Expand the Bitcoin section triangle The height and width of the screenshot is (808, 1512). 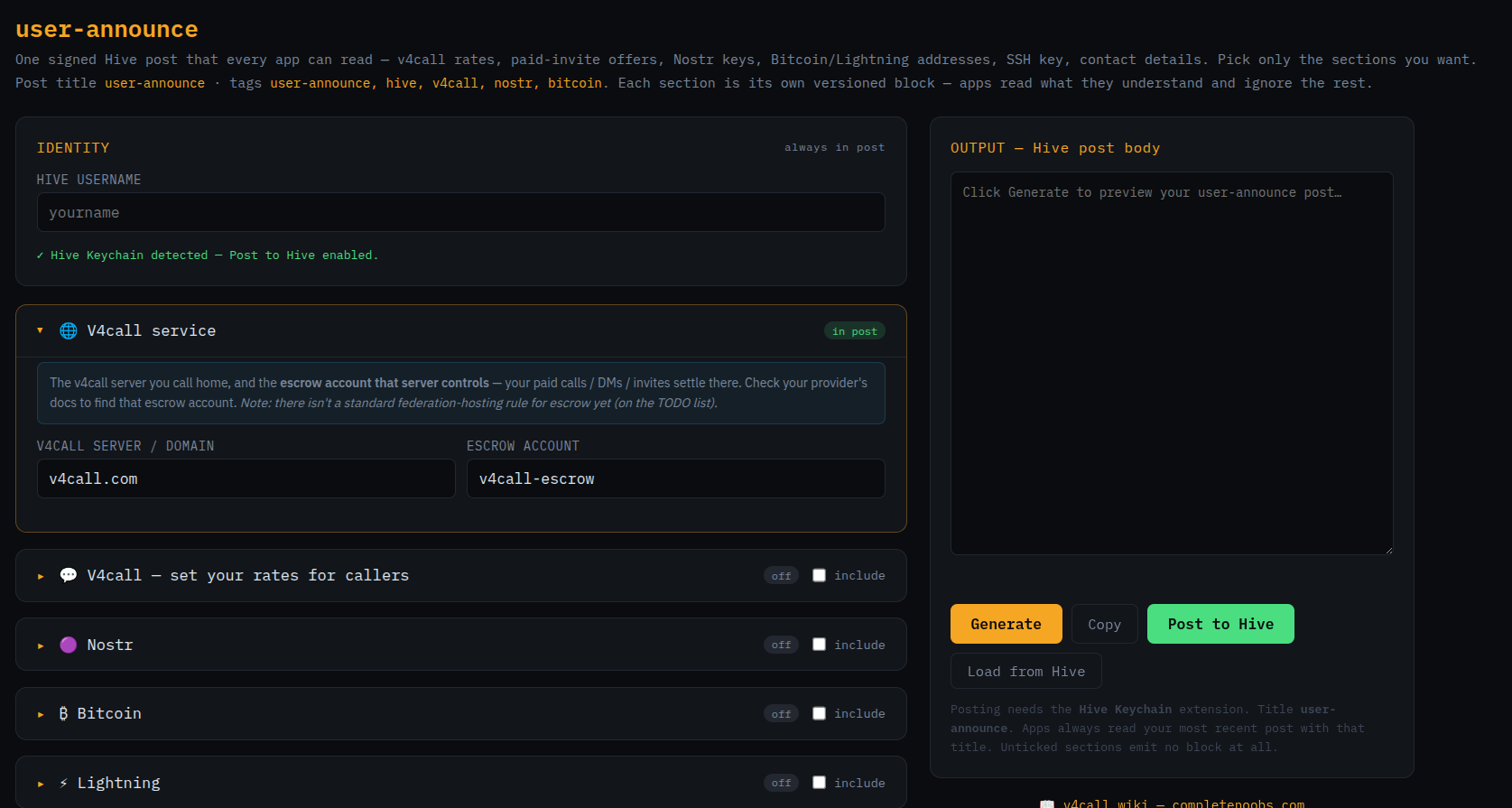[x=40, y=714]
